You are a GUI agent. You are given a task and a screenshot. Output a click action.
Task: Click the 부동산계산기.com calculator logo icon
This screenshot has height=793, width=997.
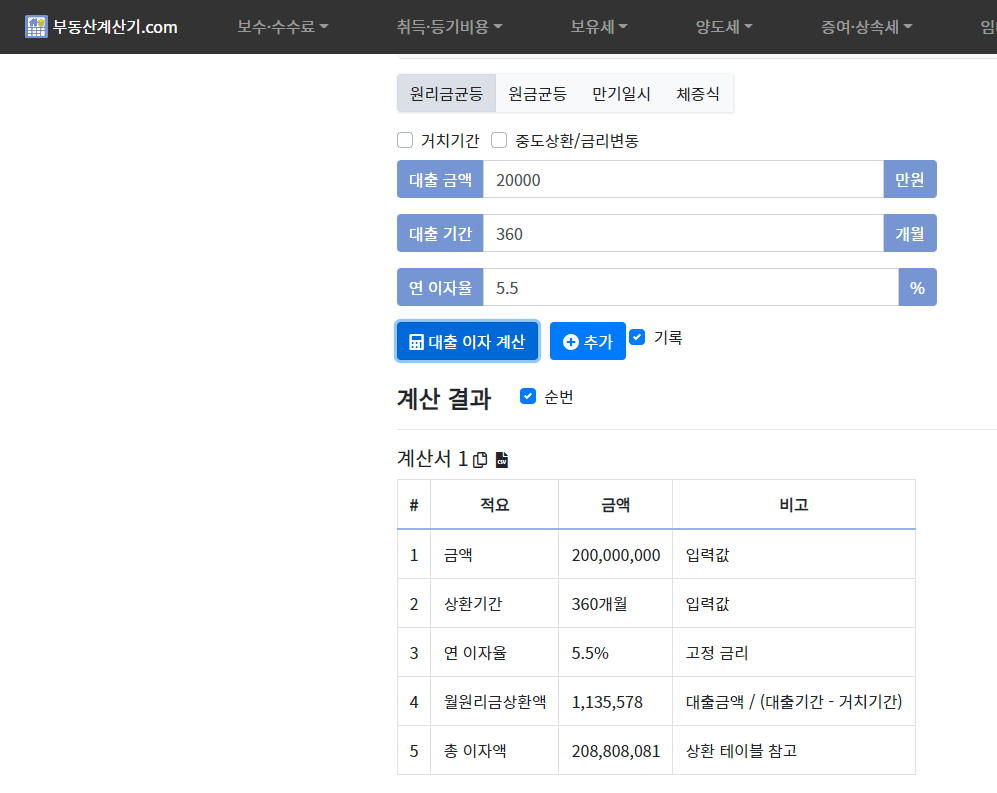click(x=37, y=25)
